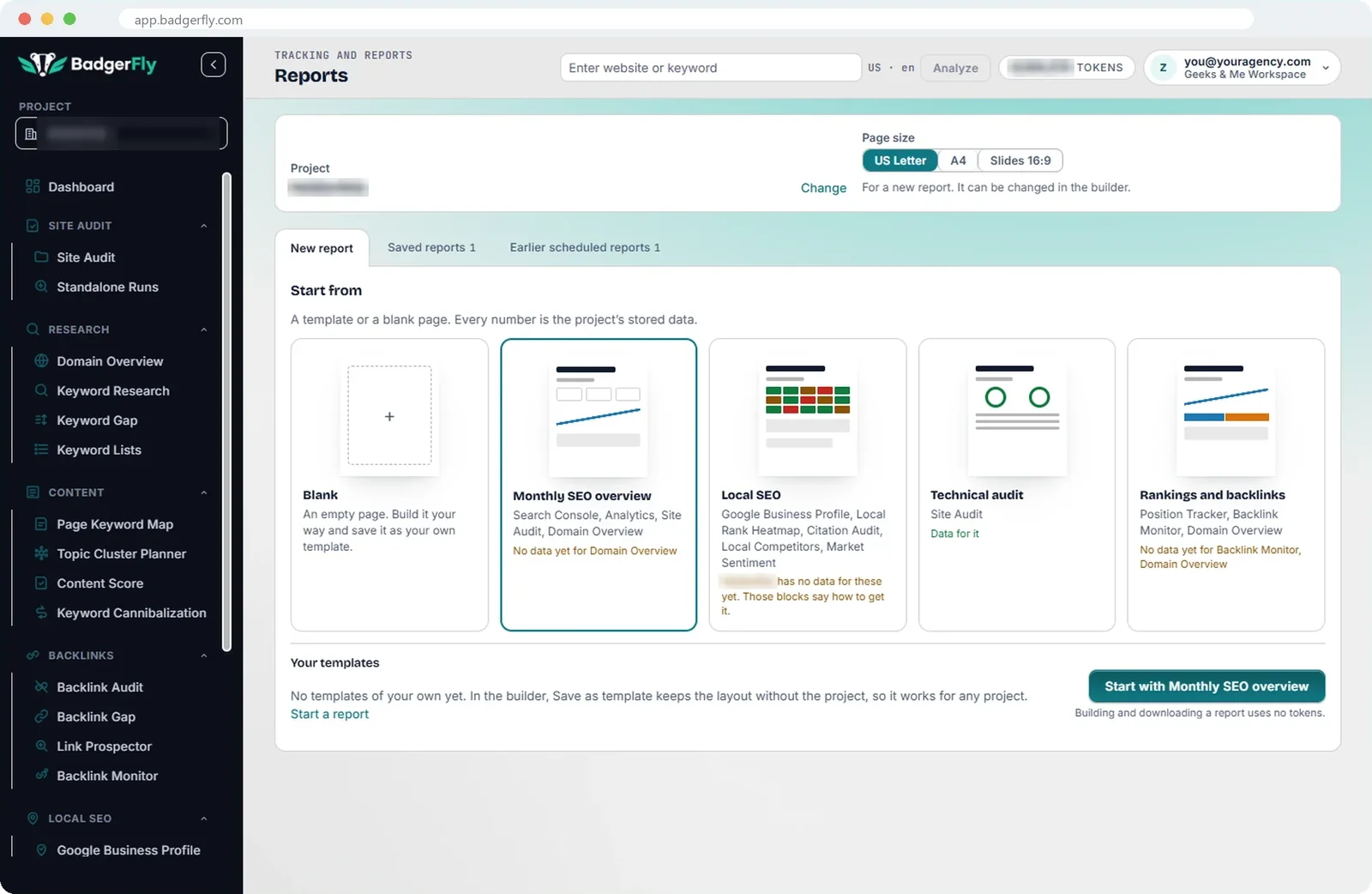This screenshot has width=1372, height=894.
Task: Open the Keyword Gap tool
Action: [x=97, y=420]
